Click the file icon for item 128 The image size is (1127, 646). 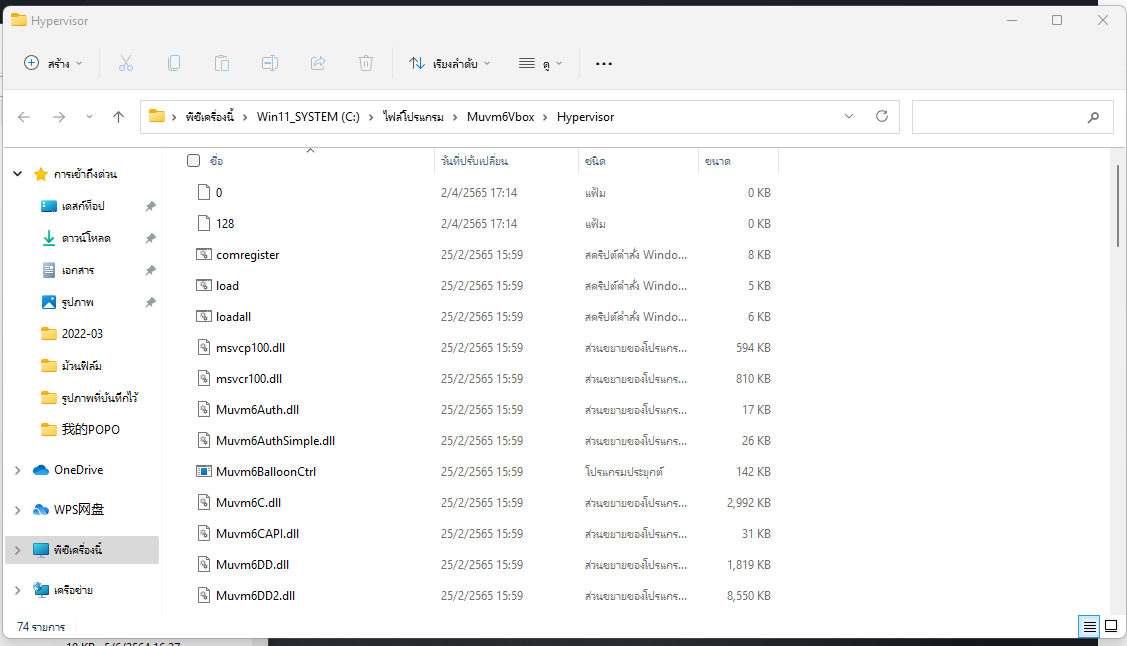204,223
